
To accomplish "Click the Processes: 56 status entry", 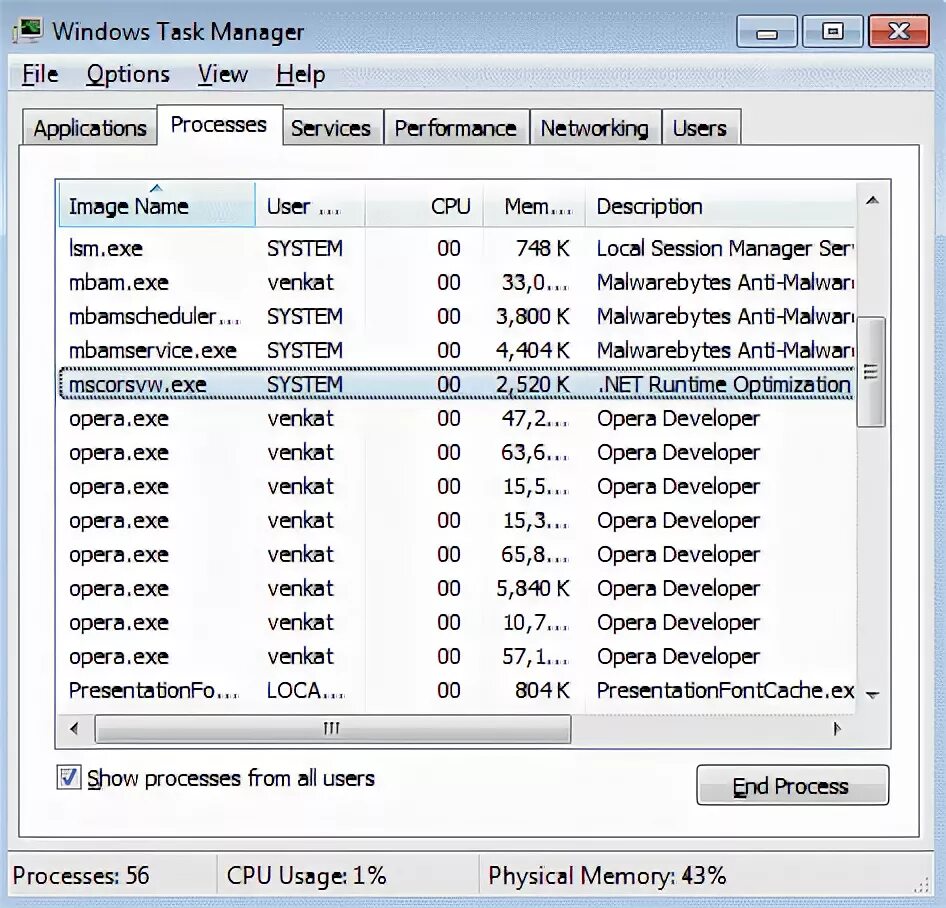I will pos(81,875).
